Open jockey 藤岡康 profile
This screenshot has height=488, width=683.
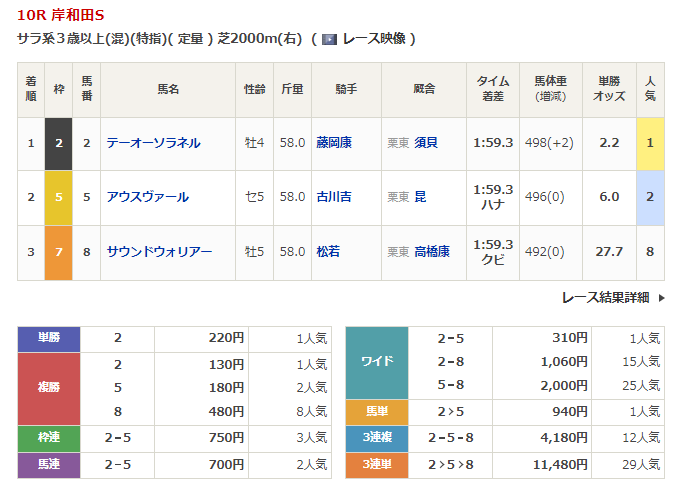[x=334, y=143]
